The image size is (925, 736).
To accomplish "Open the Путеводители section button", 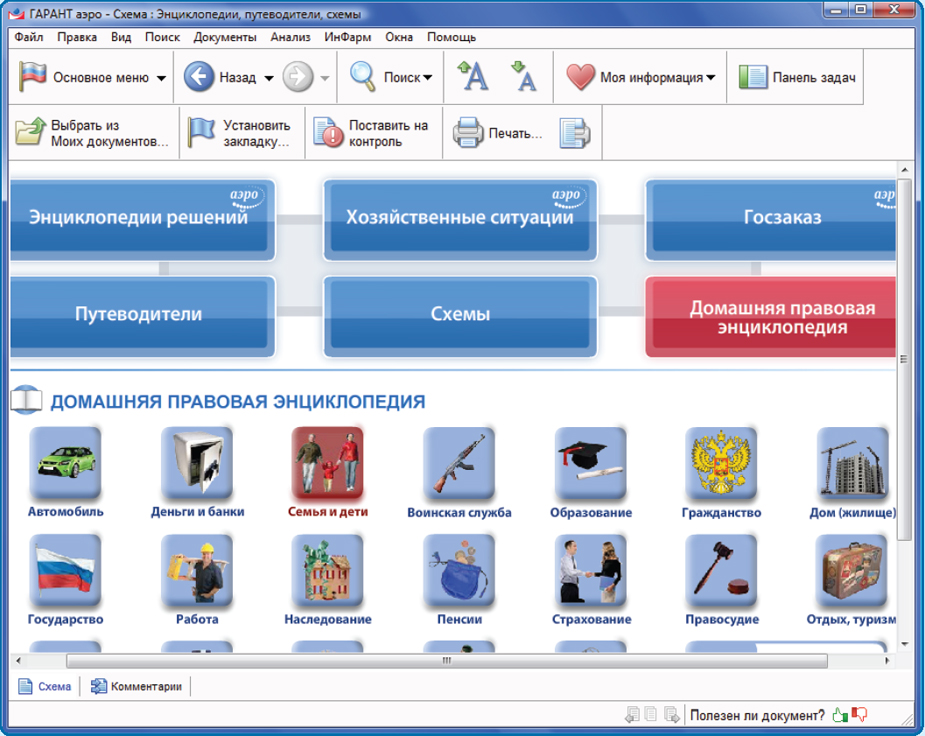I will click(139, 314).
